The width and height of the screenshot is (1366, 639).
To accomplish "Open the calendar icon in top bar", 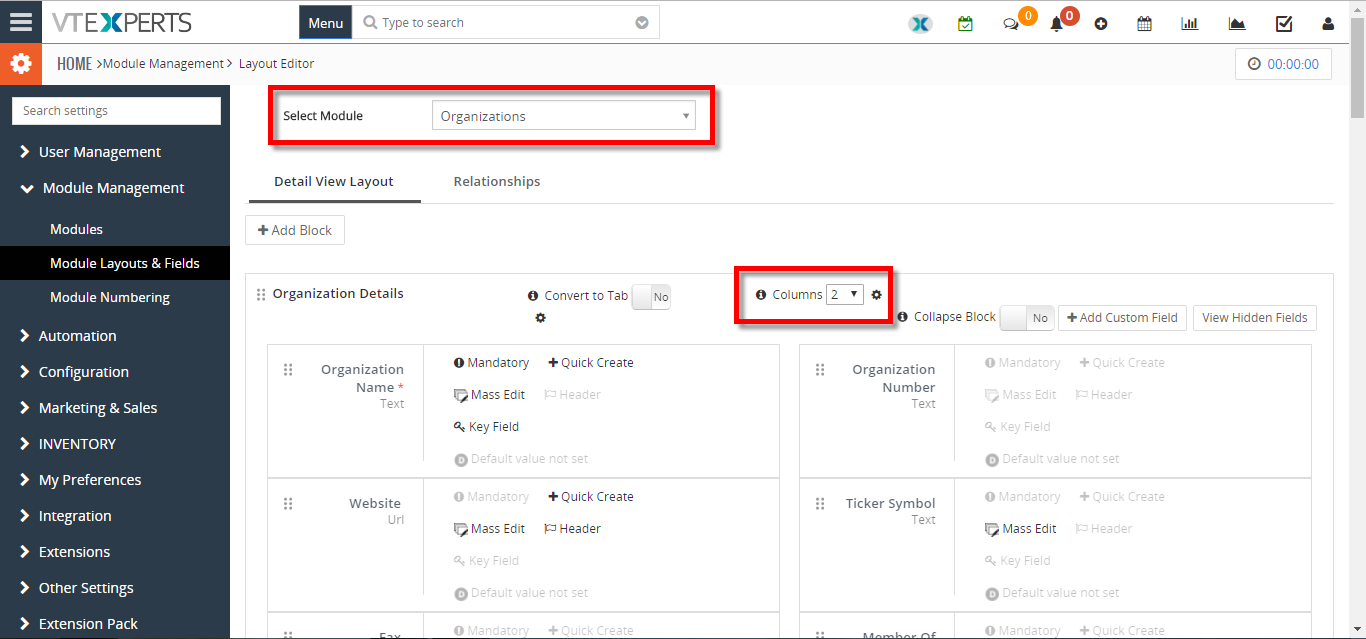I will 1144,23.
